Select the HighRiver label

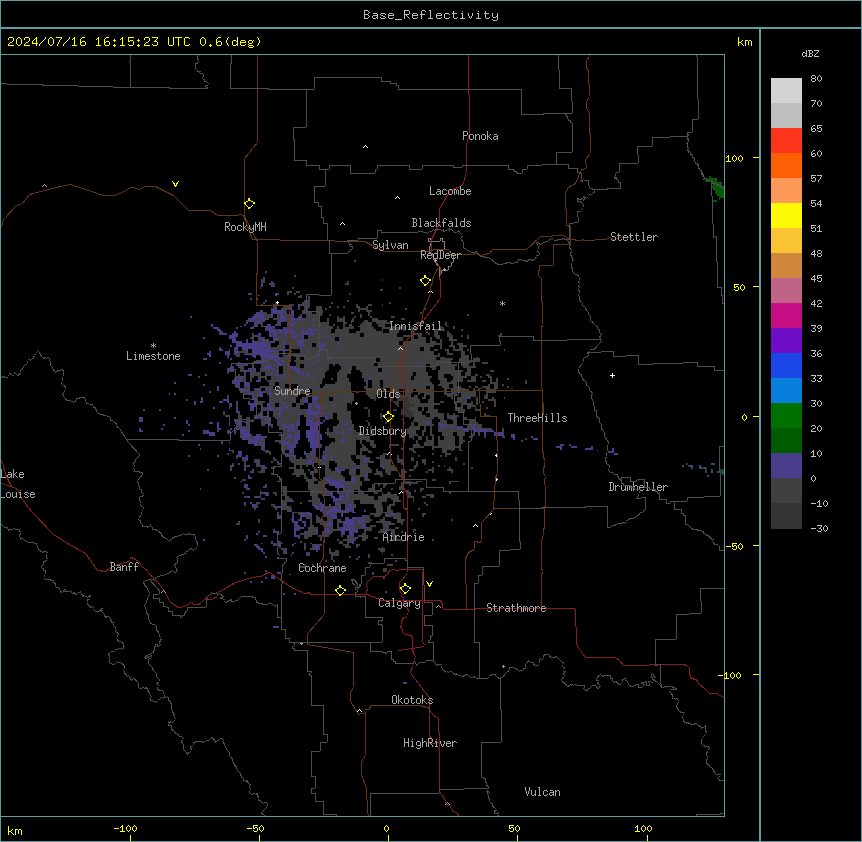click(x=430, y=743)
